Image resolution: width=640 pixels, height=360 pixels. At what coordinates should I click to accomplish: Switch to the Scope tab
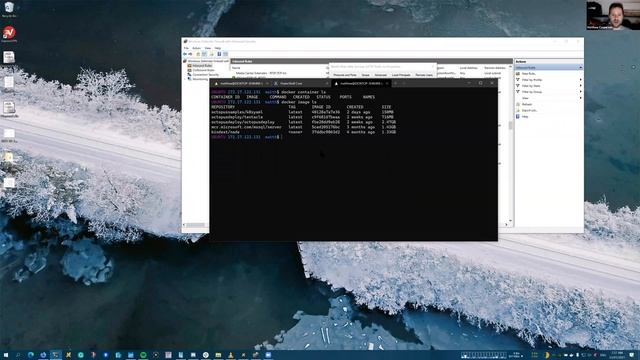tap(365, 75)
